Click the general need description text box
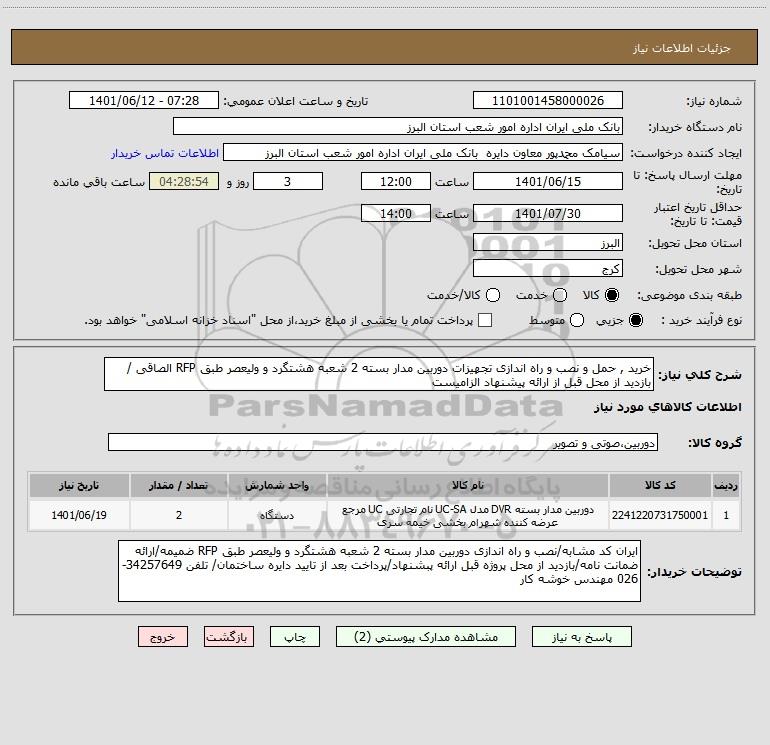Viewport: 770px width, 745px height. coord(379,374)
